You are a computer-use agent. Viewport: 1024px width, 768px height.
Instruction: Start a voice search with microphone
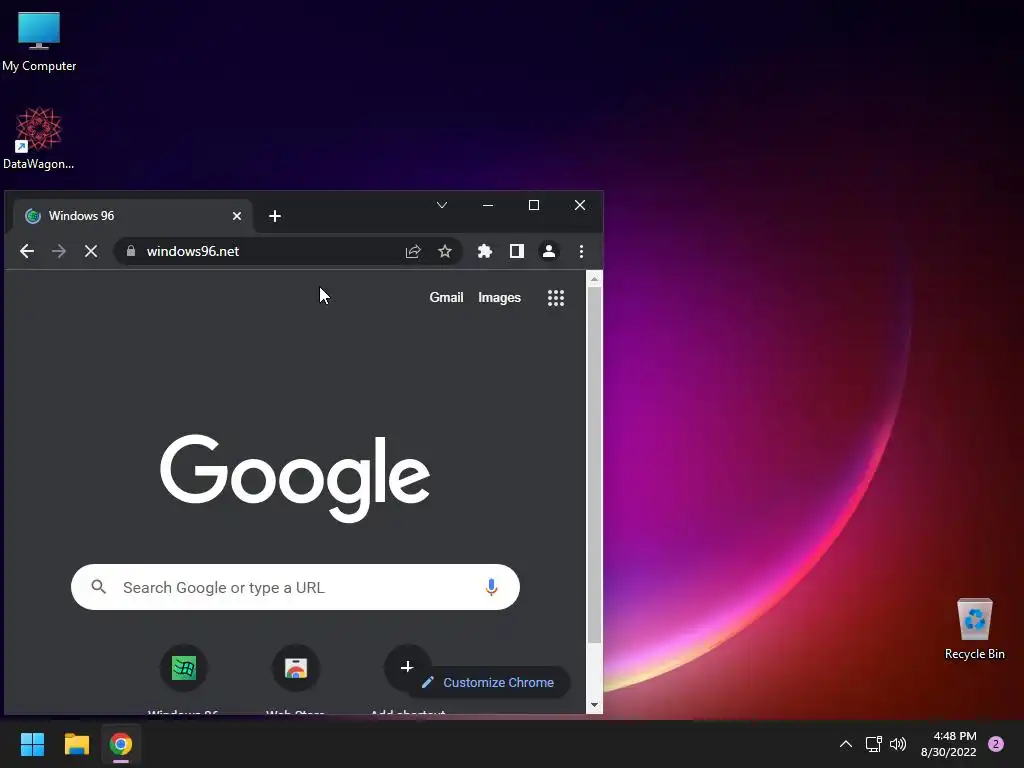coord(491,587)
